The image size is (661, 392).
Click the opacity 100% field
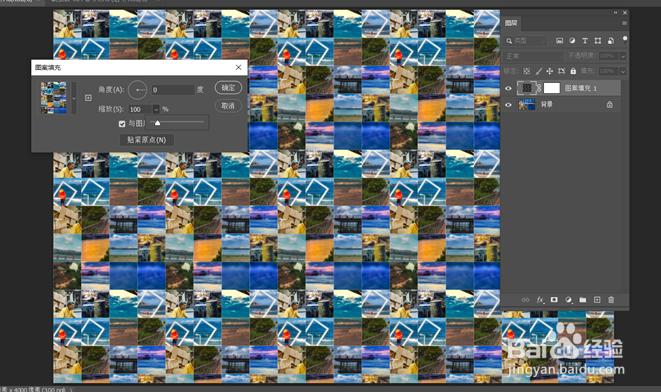click(x=608, y=56)
